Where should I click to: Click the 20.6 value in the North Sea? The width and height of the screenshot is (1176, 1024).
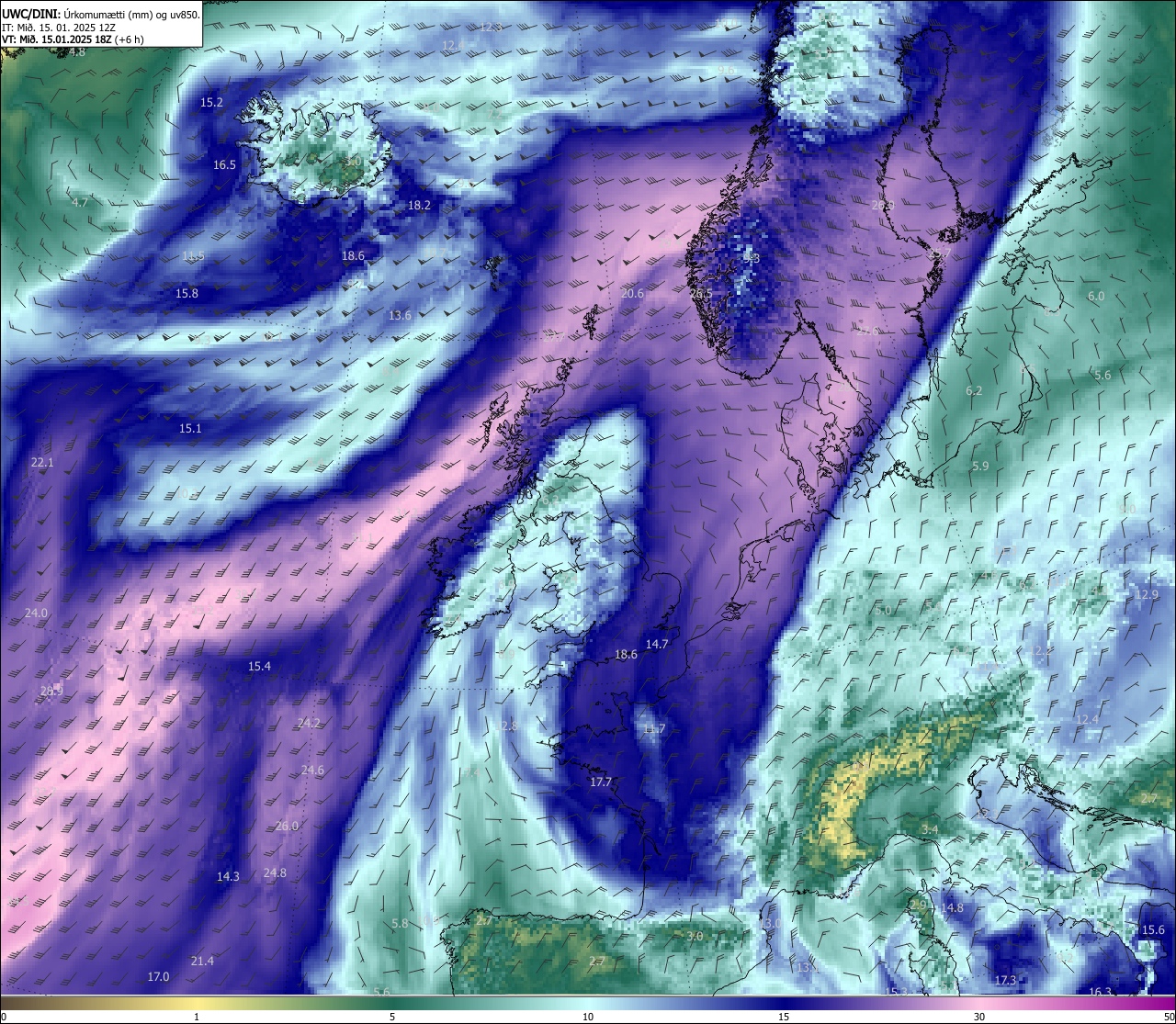pos(632,294)
